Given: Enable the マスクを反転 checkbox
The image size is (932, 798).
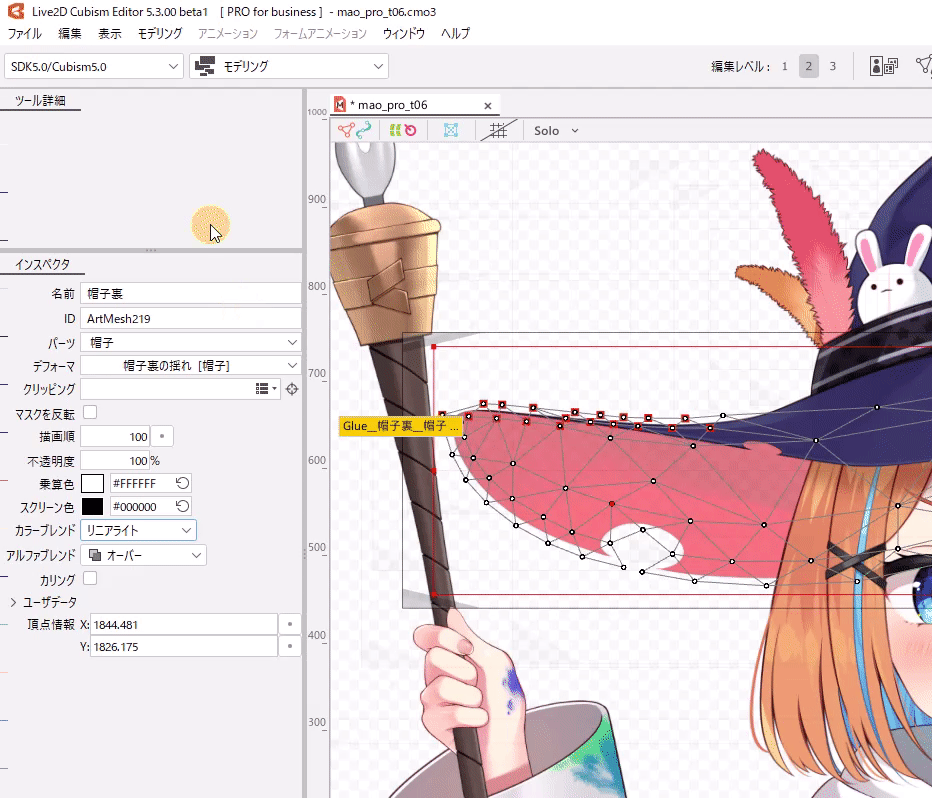Looking at the screenshot, I should (x=90, y=412).
